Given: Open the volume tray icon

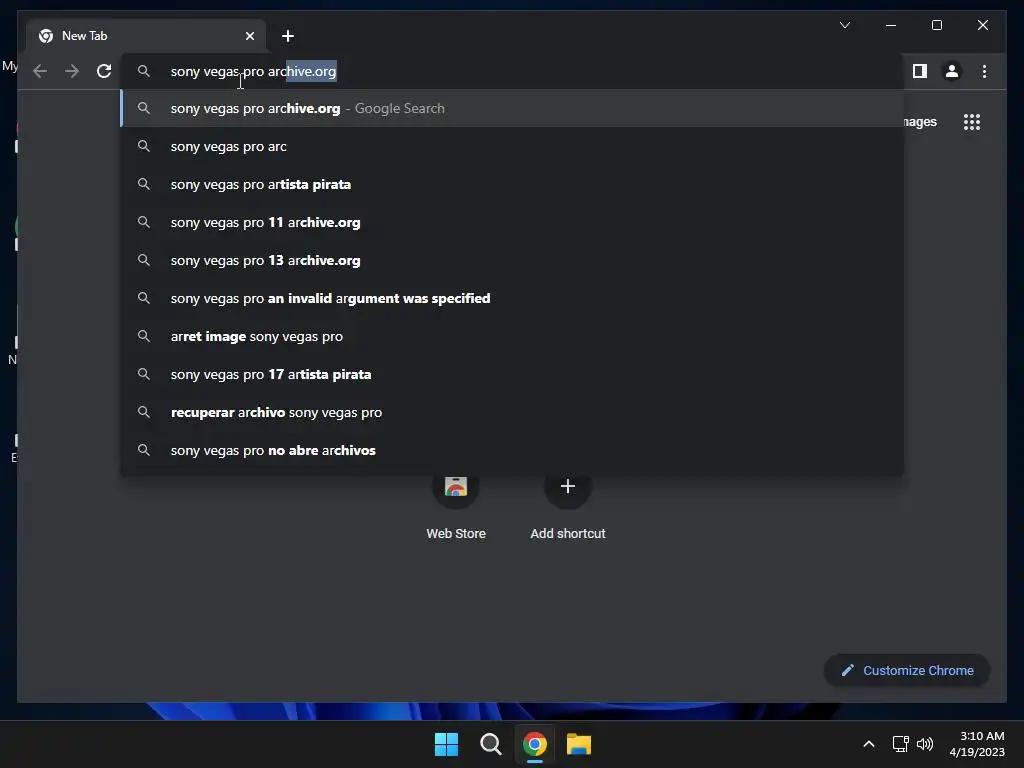Looking at the screenshot, I should (925, 744).
